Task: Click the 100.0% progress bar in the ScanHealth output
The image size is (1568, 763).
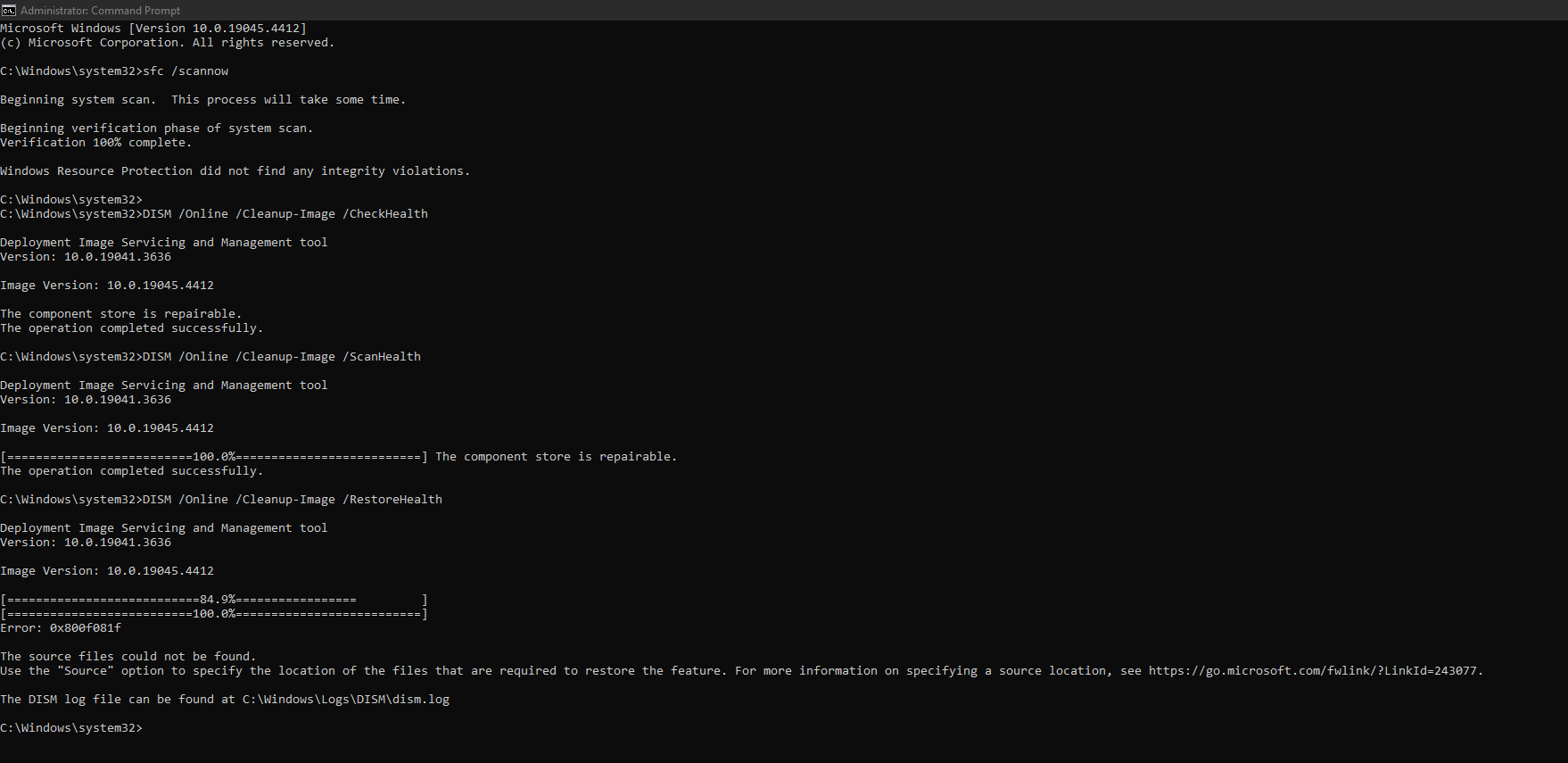Action: [x=214, y=457]
